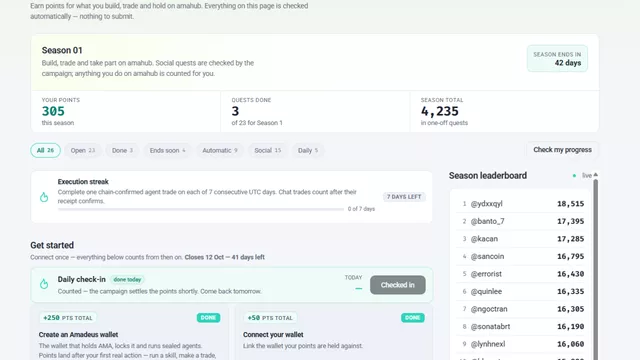Click the Daily check-in flame icon

[x=44, y=284]
